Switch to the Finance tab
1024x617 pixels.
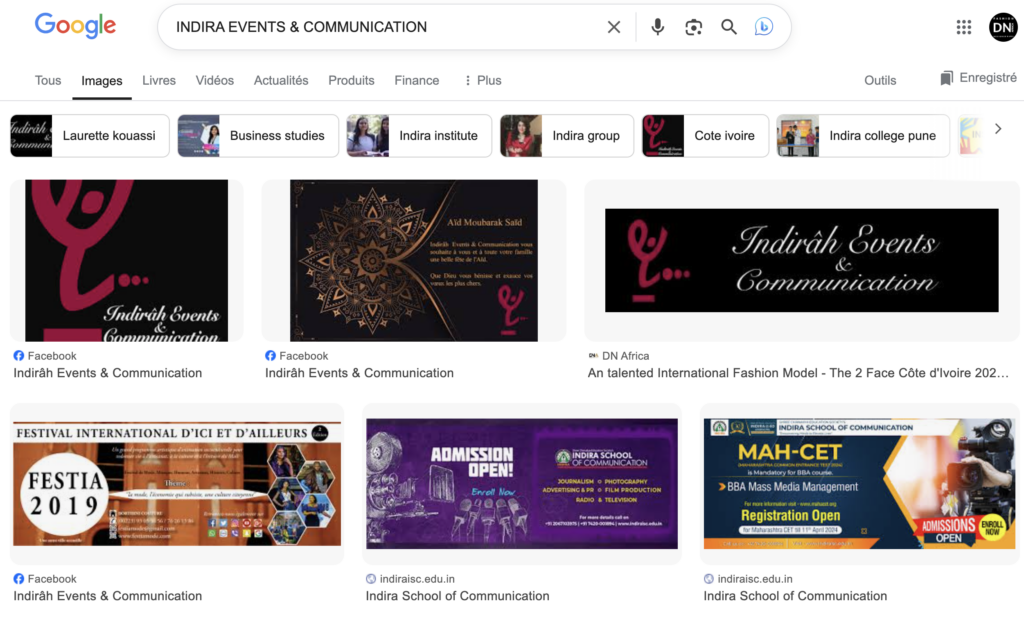pyautogui.click(x=417, y=80)
